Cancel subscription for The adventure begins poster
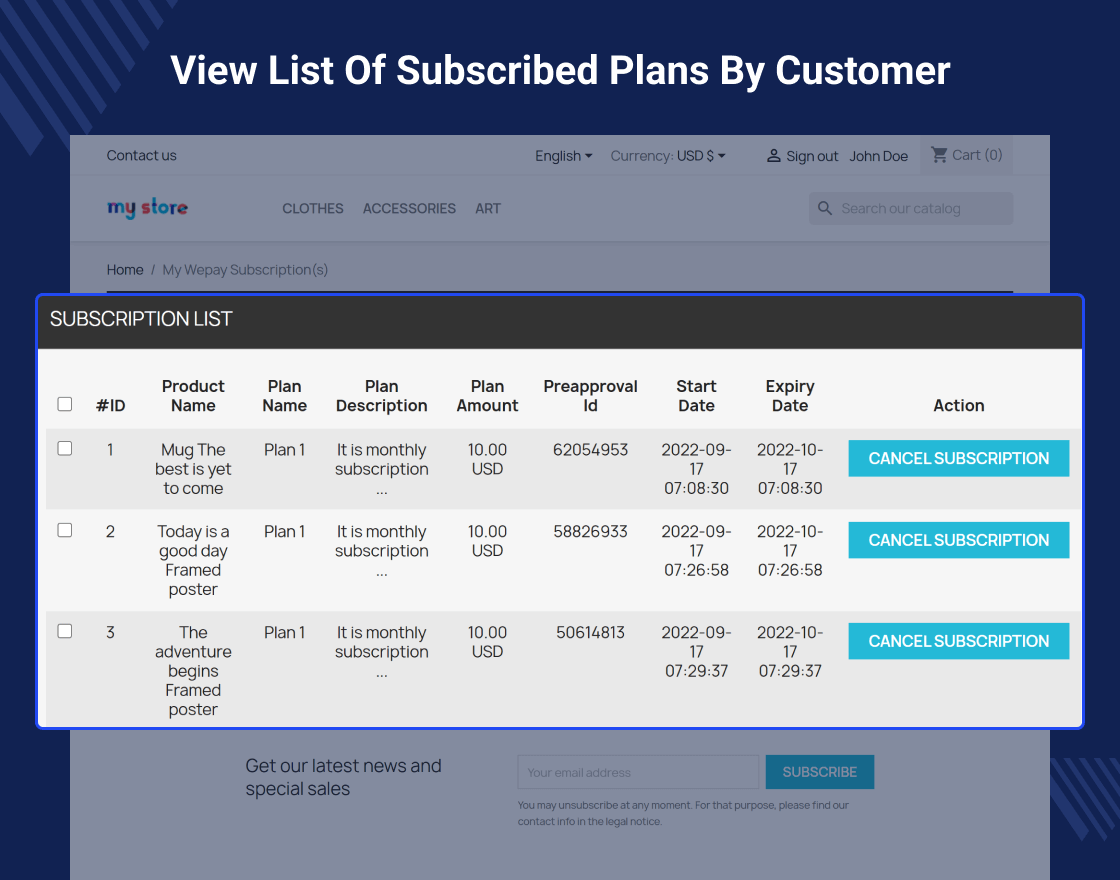1120x880 pixels. pyautogui.click(x=959, y=641)
